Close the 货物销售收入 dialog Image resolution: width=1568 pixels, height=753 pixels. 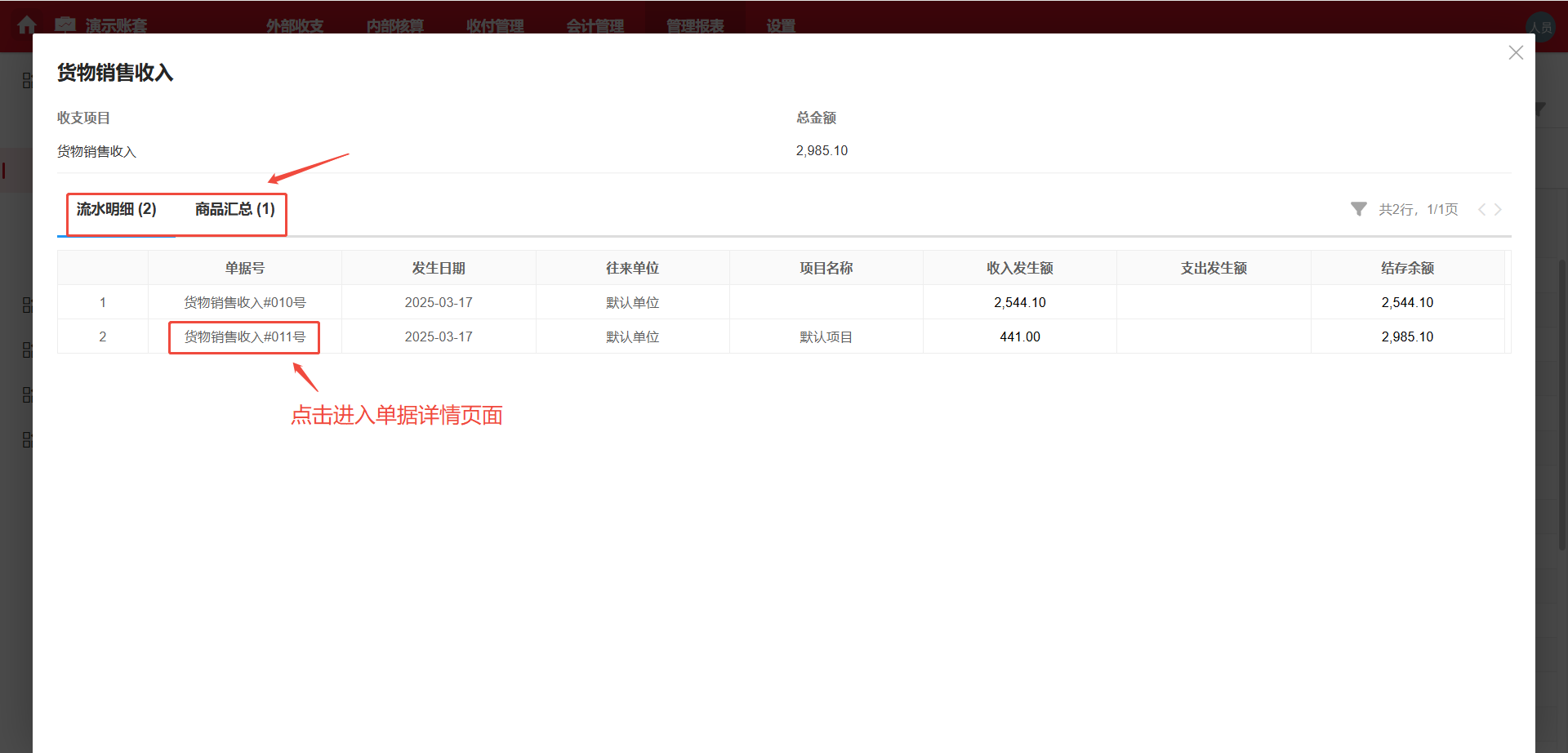click(1516, 52)
